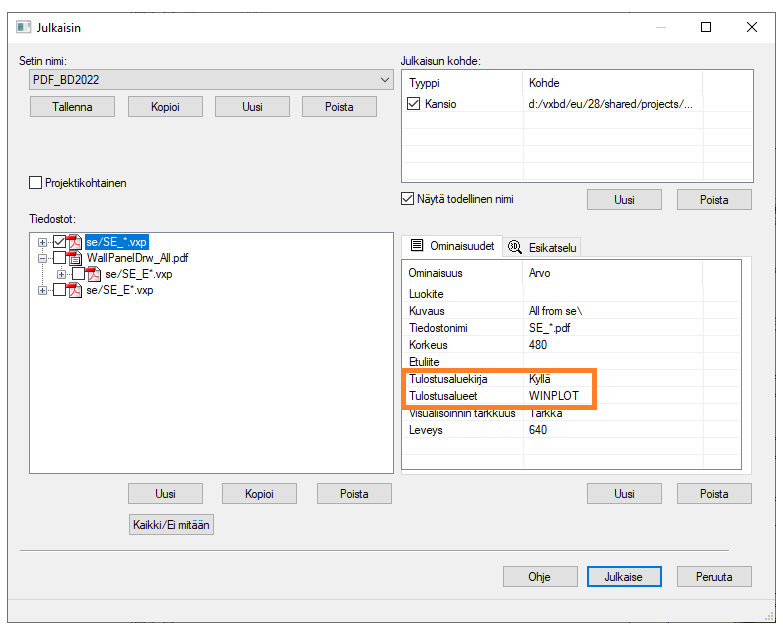Click the PDF icon of bottom se/SE_E*.vxp
Viewport: 783px width, 632px height.
click(75, 290)
